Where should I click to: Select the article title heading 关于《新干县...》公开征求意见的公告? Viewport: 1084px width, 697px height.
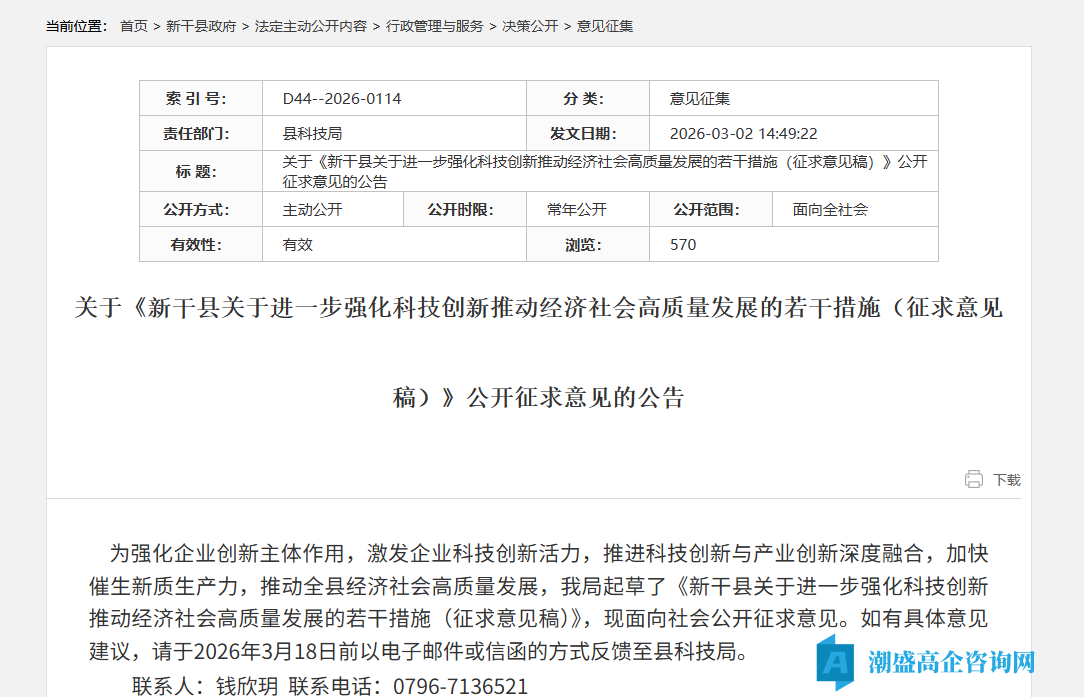coord(542,350)
